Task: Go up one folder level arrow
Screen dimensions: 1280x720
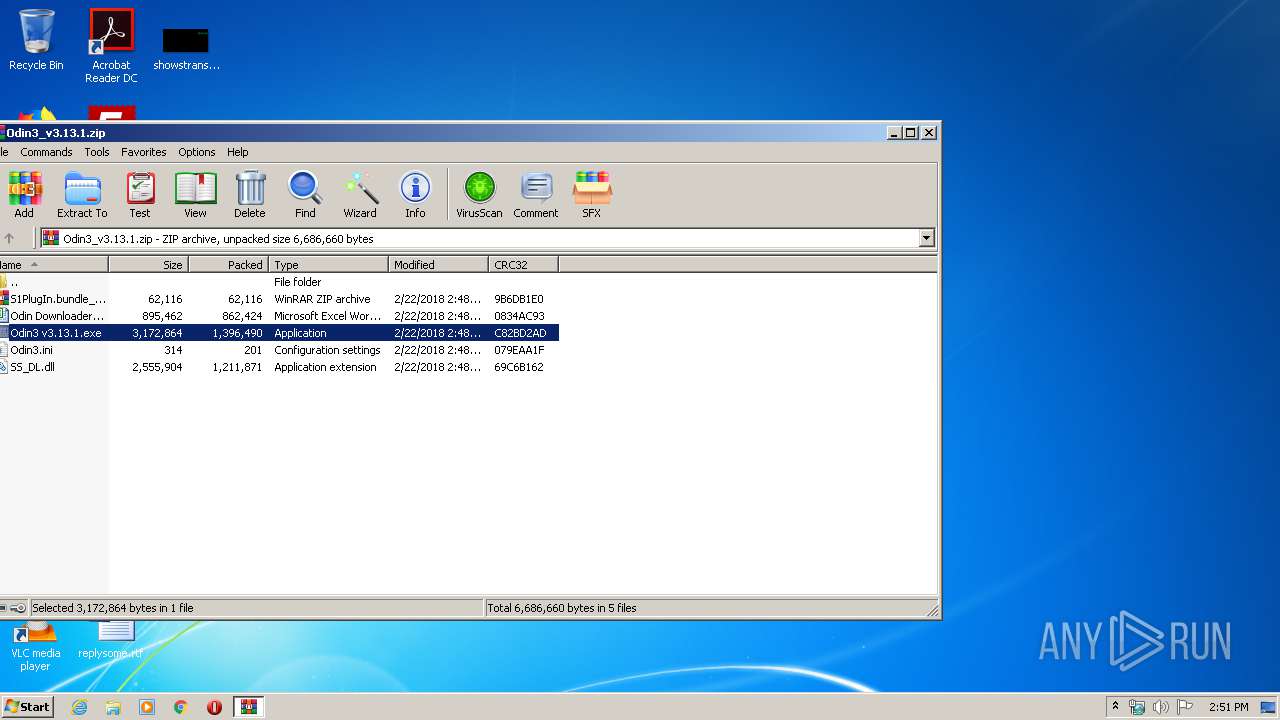Action: point(10,239)
